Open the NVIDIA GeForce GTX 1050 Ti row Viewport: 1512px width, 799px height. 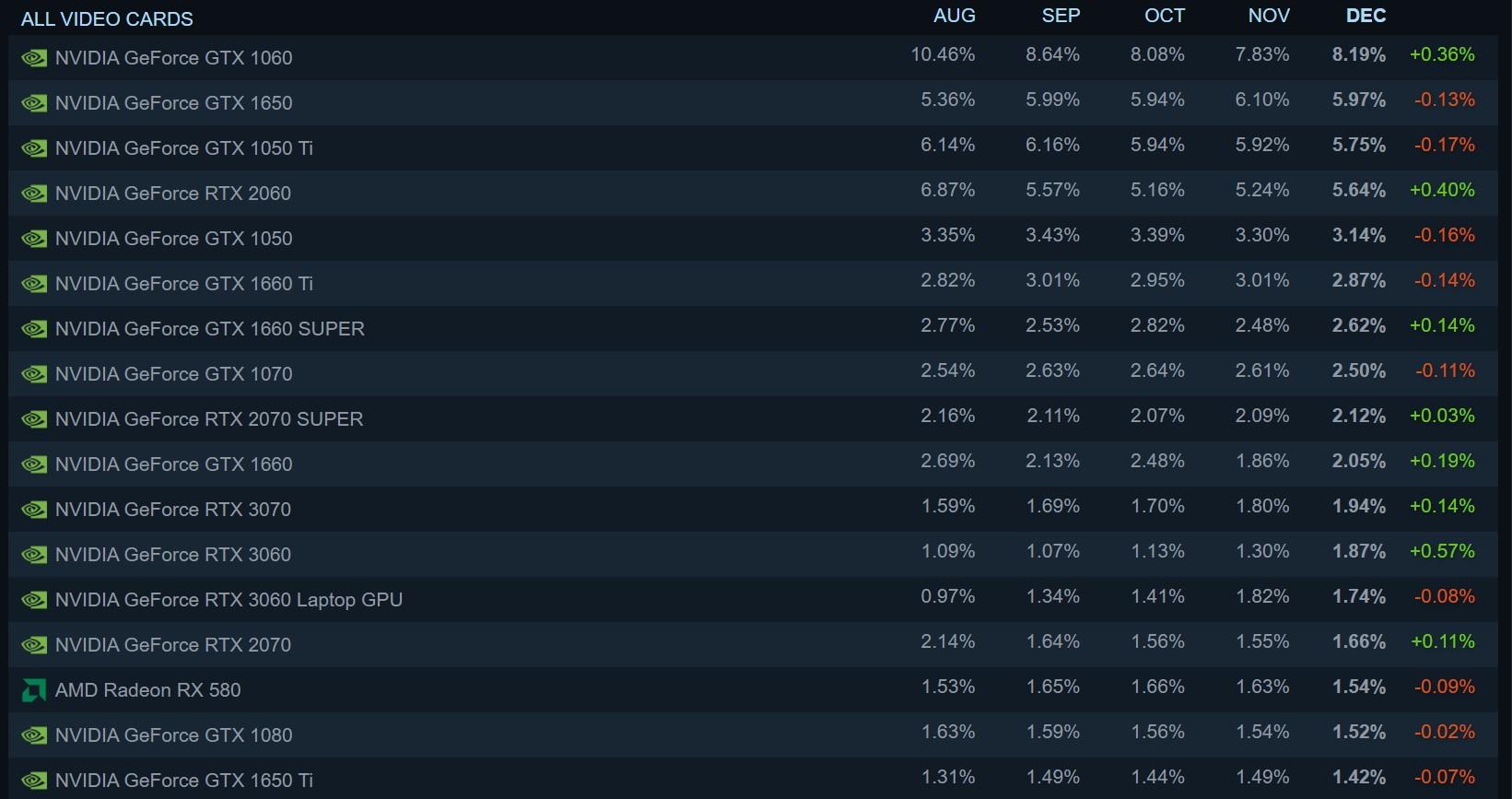pos(753,148)
